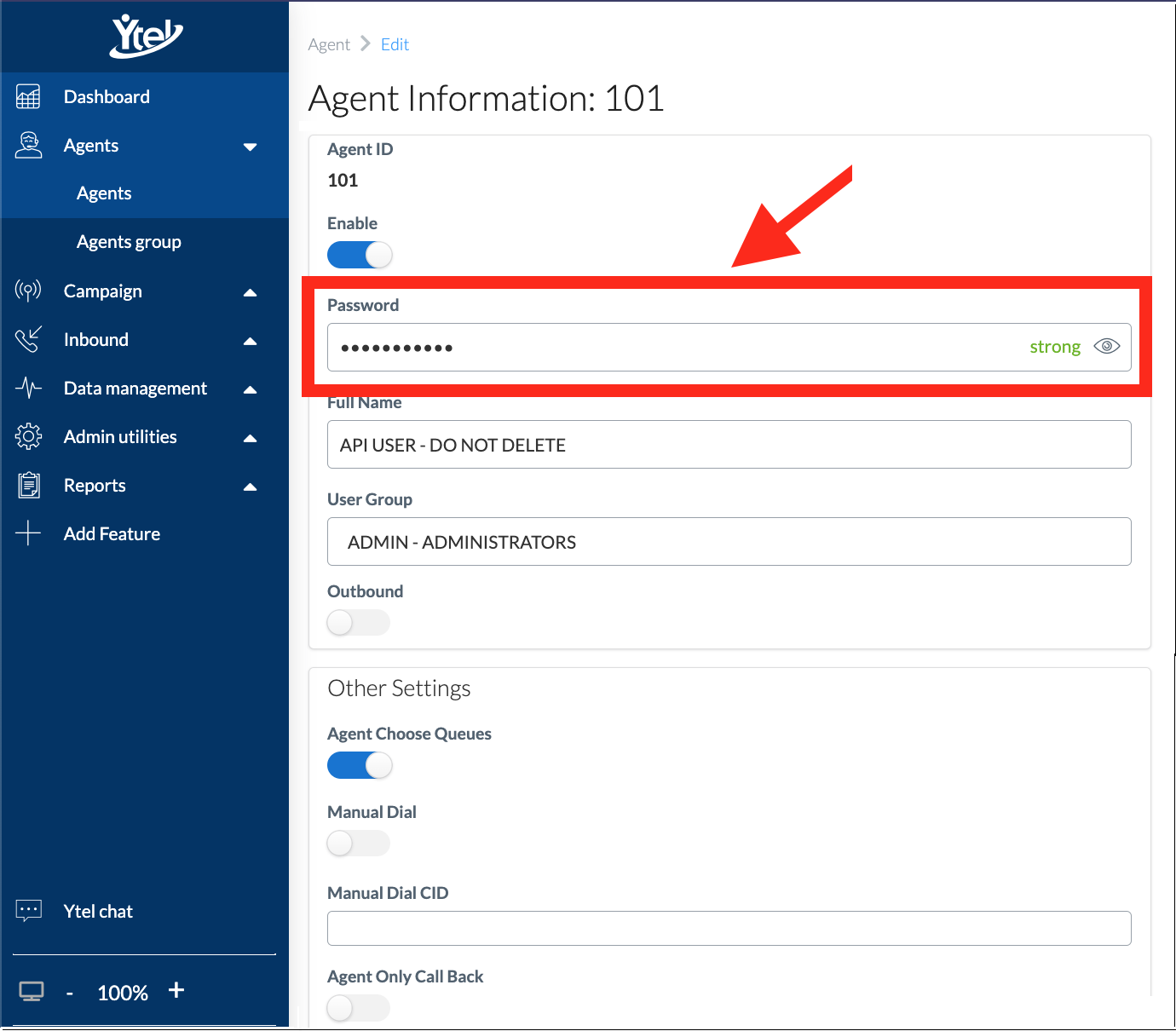1176x1031 pixels.
Task: Turn on the Outbound switch
Action: point(359,623)
